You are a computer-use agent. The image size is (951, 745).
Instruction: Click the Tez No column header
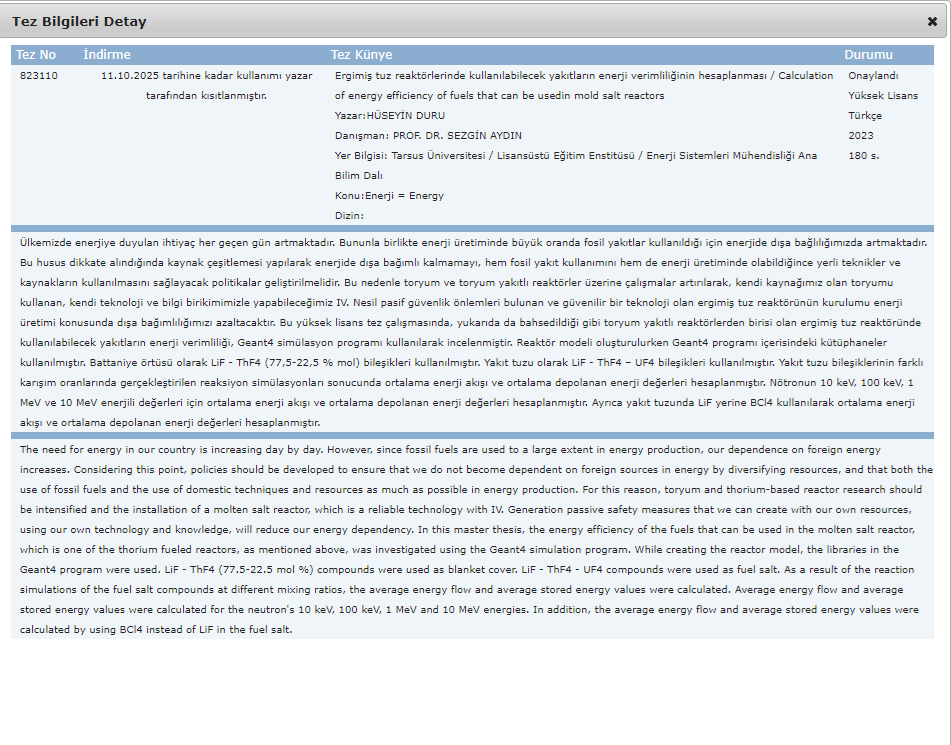pyautogui.click(x=36, y=55)
